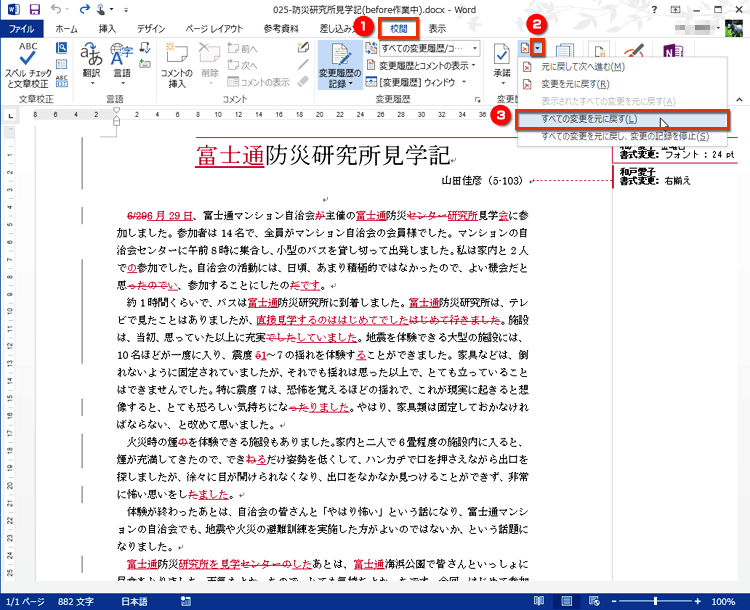
Task: Switch to the ホーム tab
Action: click(x=66, y=29)
